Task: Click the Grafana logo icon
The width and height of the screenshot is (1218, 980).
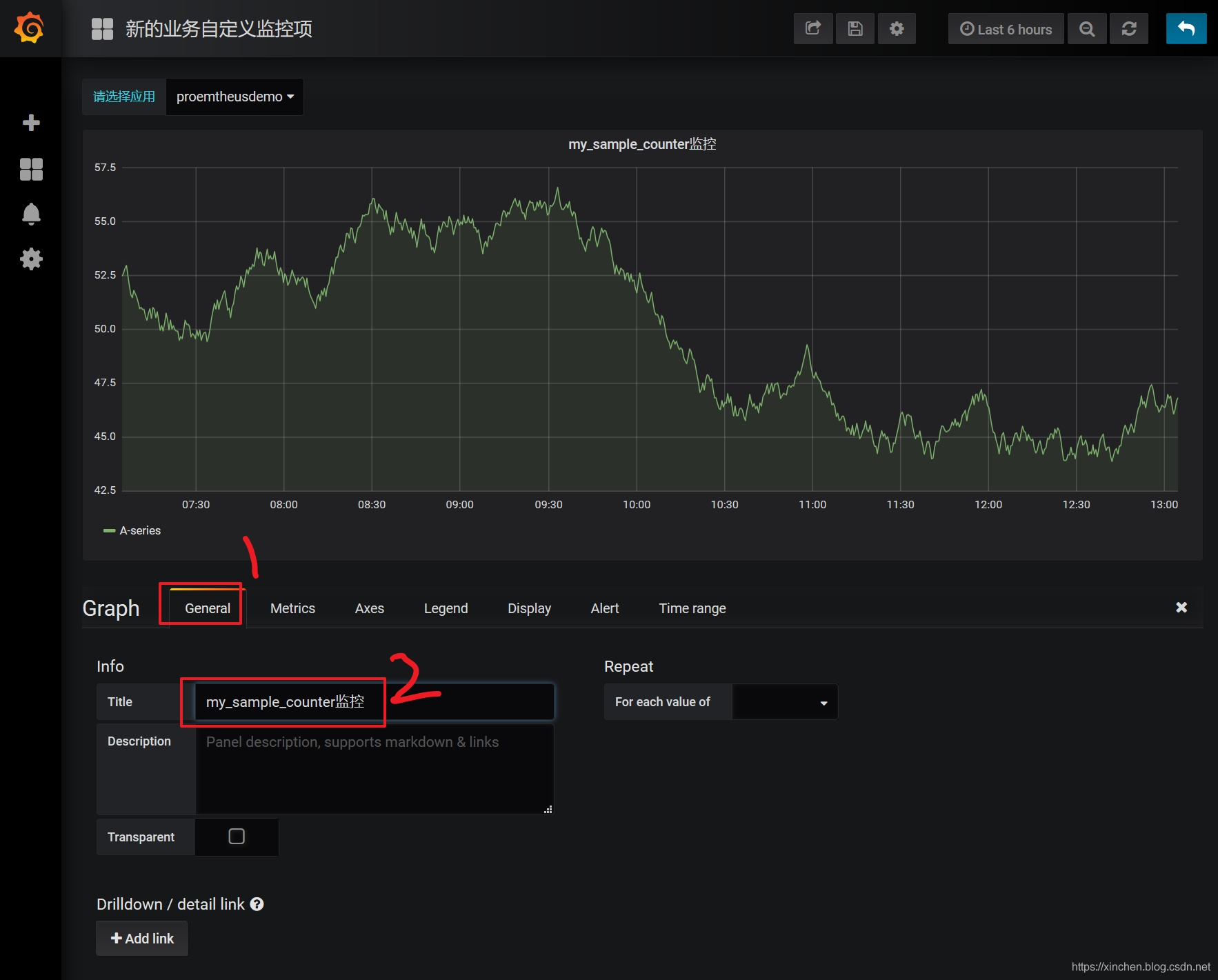Action: [x=30, y=28]
